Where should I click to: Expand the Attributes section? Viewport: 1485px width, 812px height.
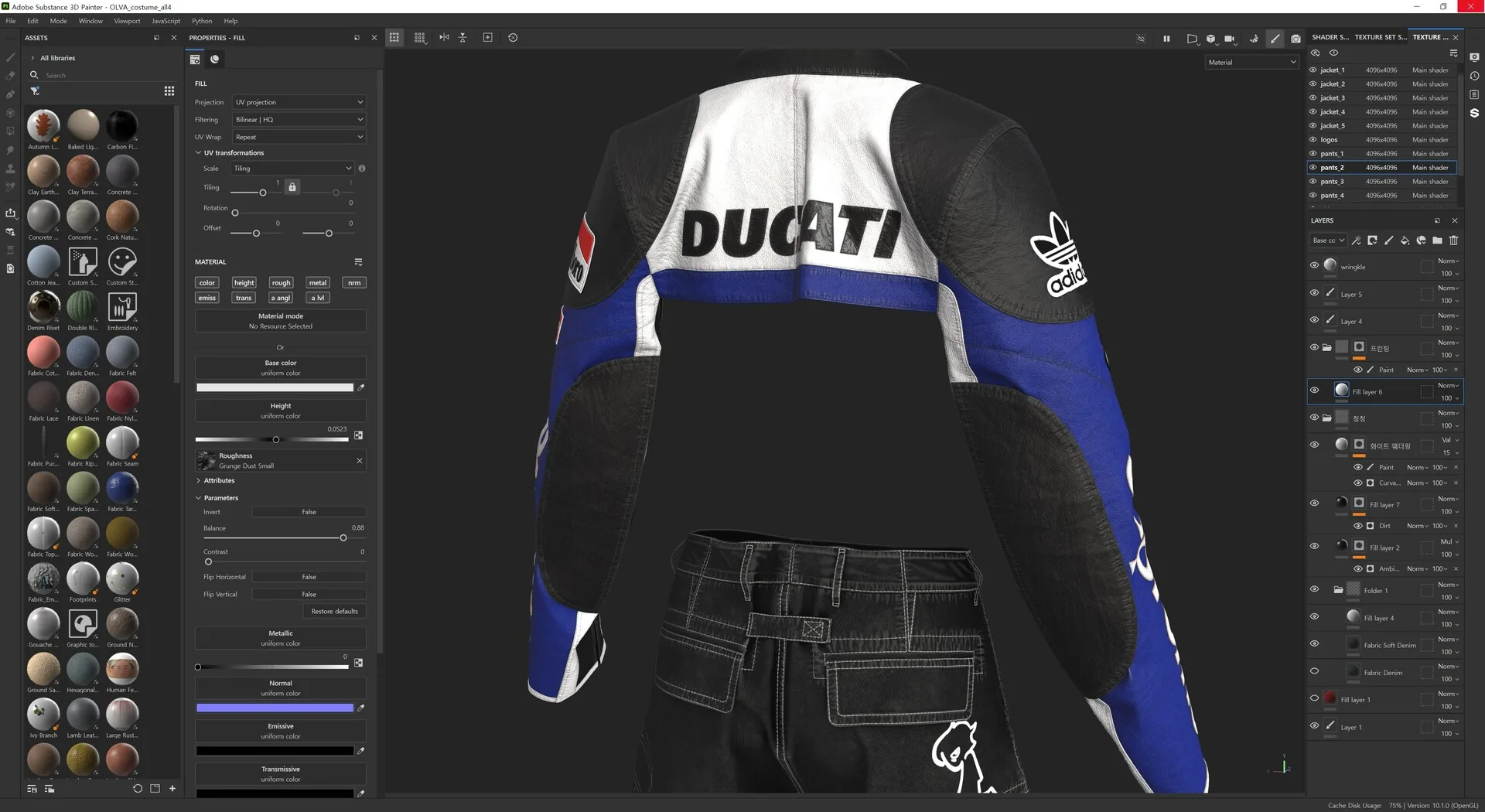coord(198,481)
